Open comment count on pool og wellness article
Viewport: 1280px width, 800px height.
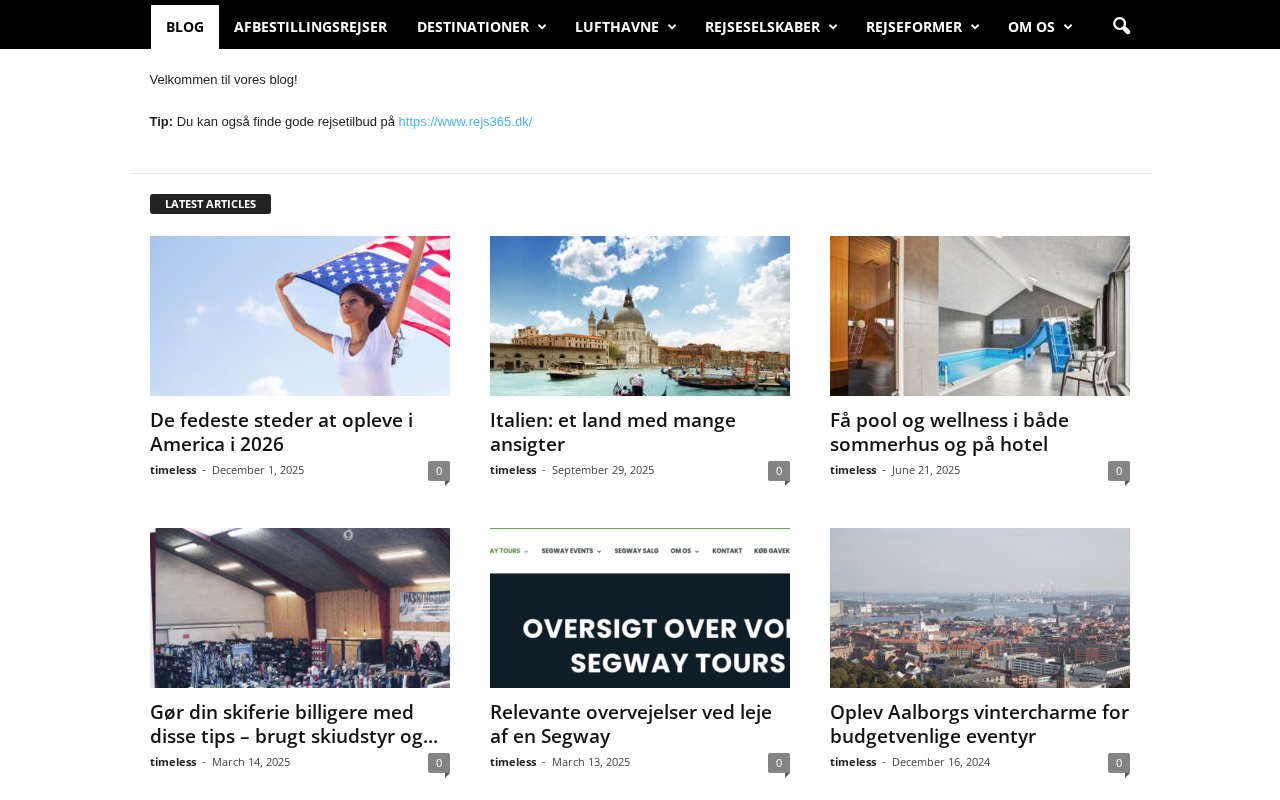coord(1119,471)
